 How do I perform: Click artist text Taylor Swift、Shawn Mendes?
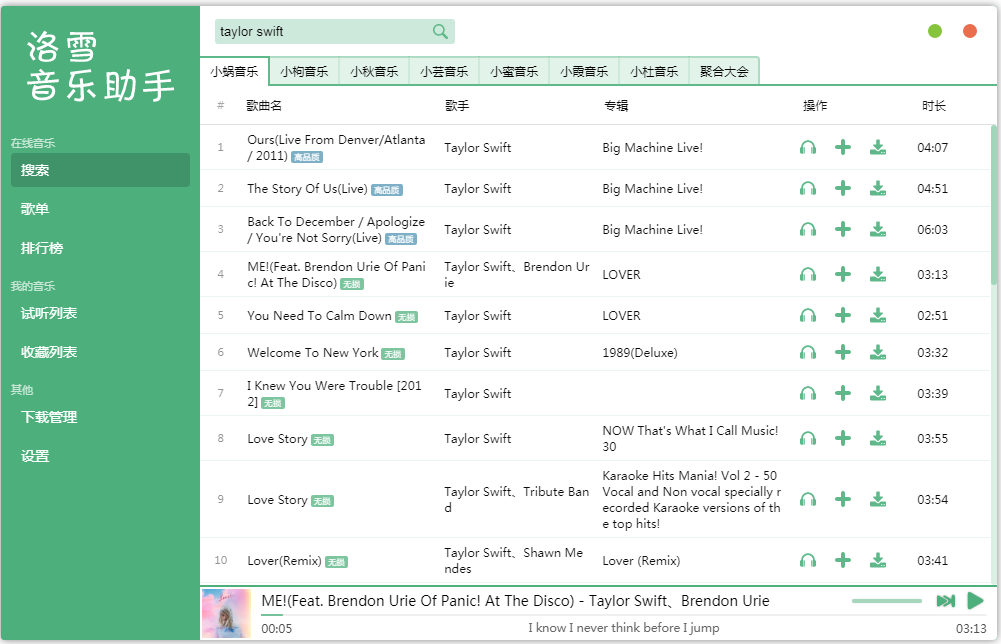(514, 560)
